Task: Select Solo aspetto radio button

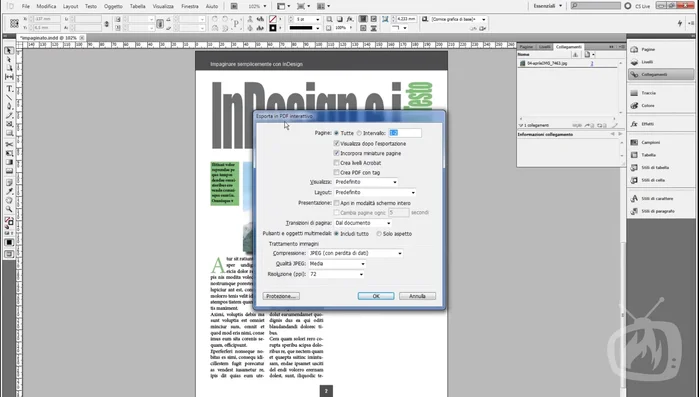Action: click(x=379, y=234)
